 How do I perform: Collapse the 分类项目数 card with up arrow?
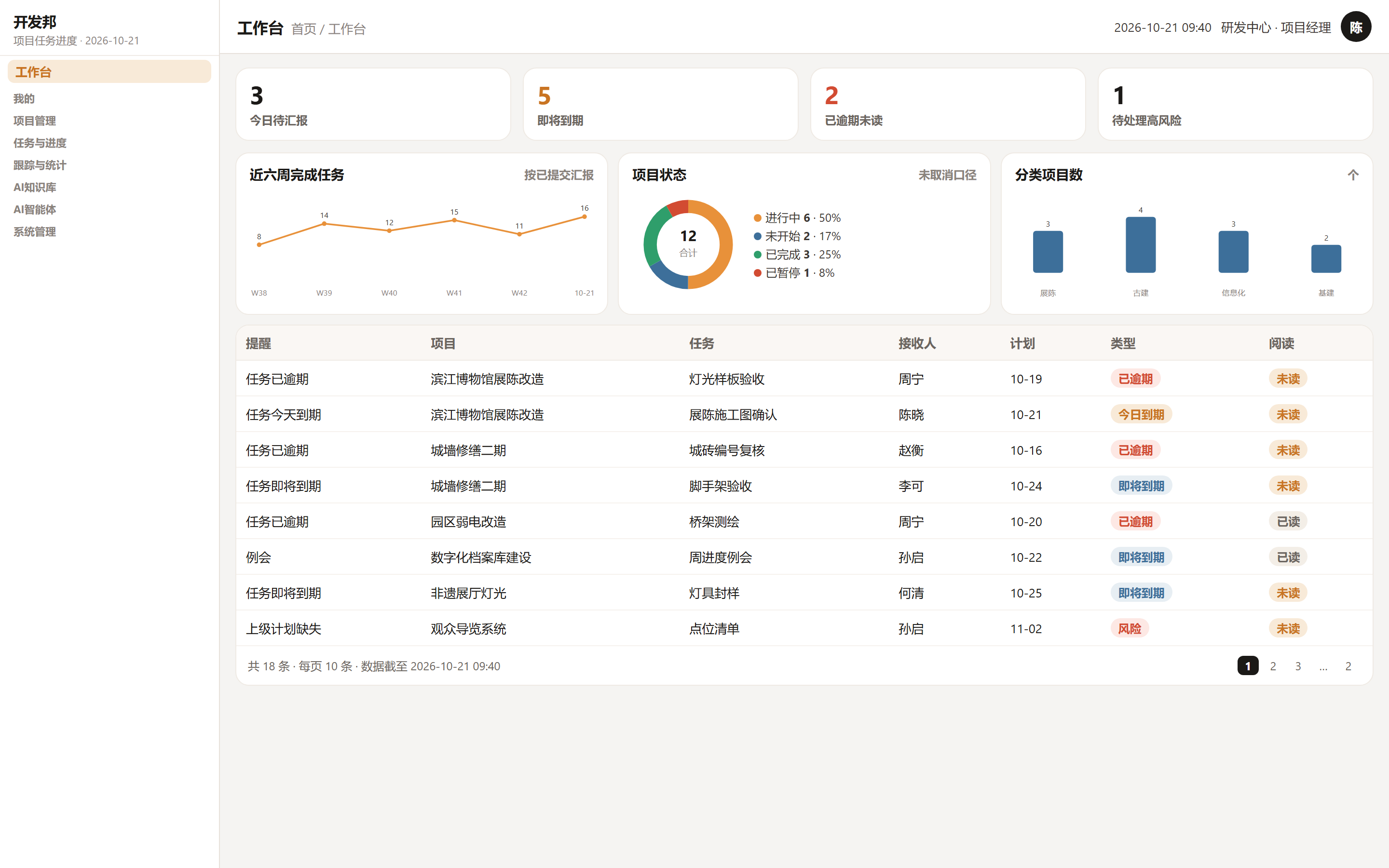point(1353,175)
